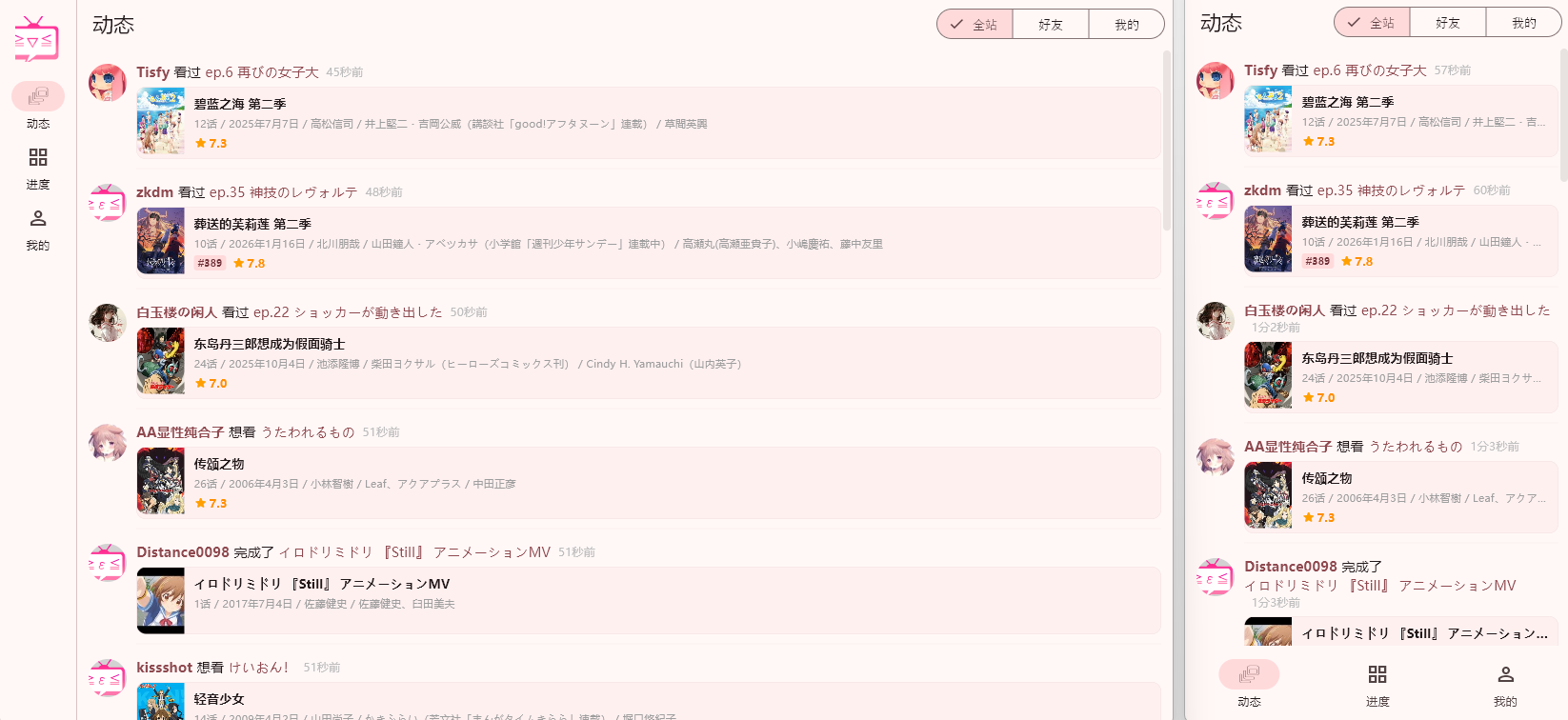Image resolution: width=1568 pixels, height=720 pixels.
Task: Click left panel vertical scrollbar
Action: pos(1167,140)
